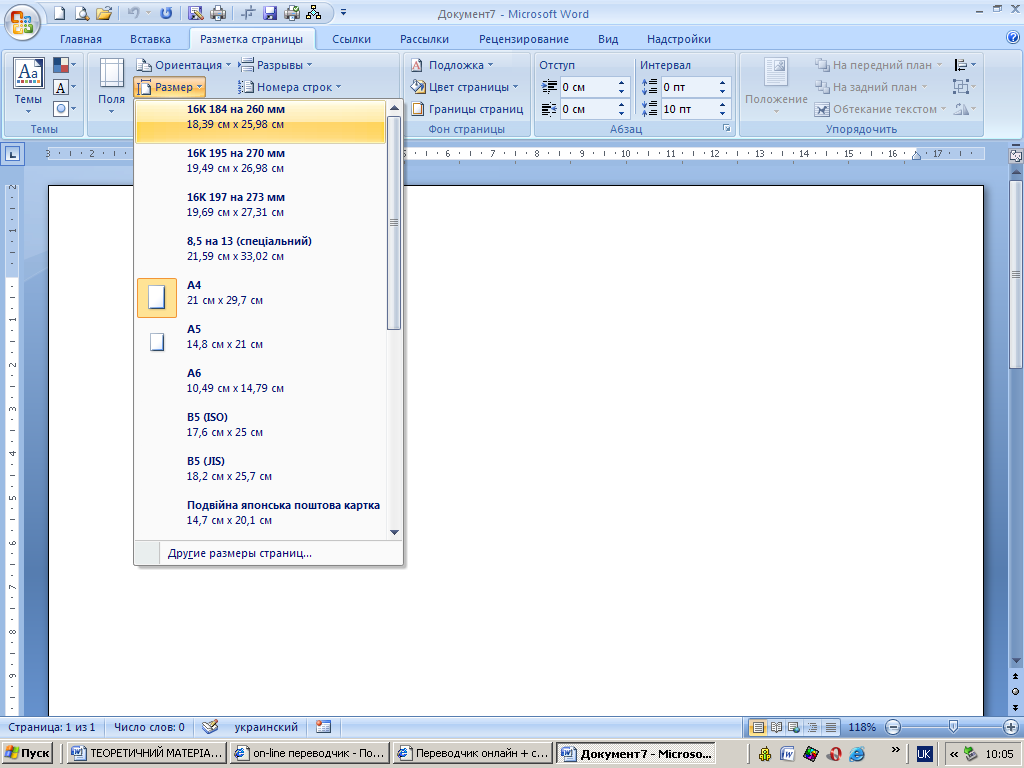Open theme effects dropdown

(65, 108)
